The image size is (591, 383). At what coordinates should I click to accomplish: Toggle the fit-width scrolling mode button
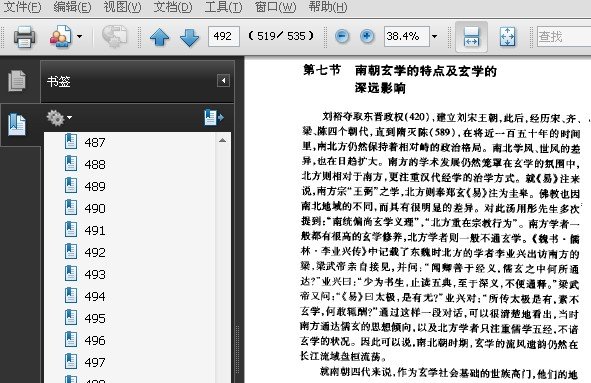[472, 37]
